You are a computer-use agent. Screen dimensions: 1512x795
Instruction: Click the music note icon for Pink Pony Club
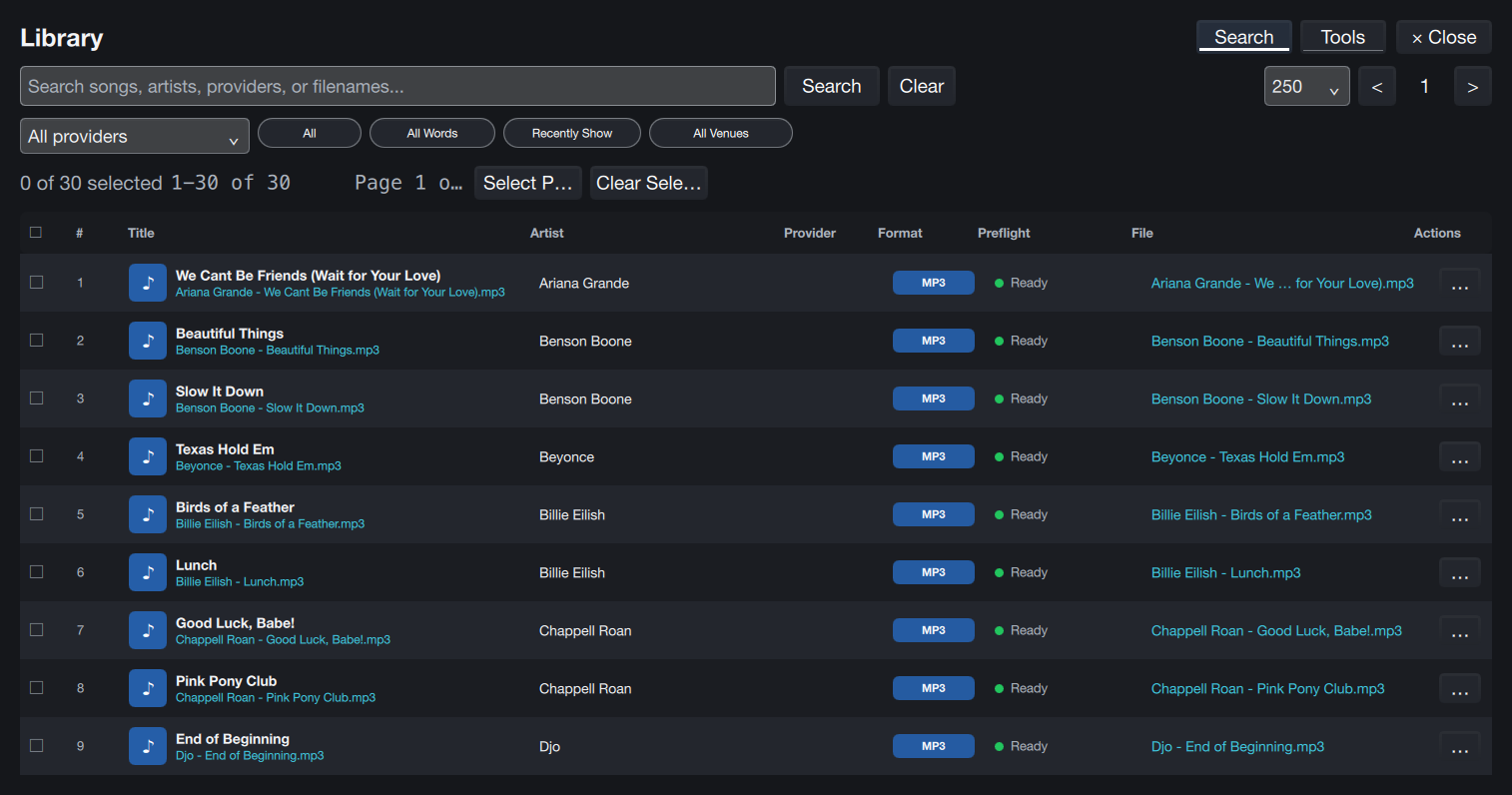(148, 688)
